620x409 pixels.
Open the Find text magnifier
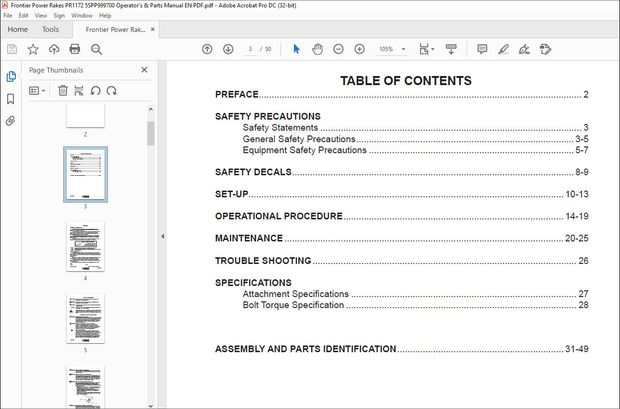coord(96,49)
